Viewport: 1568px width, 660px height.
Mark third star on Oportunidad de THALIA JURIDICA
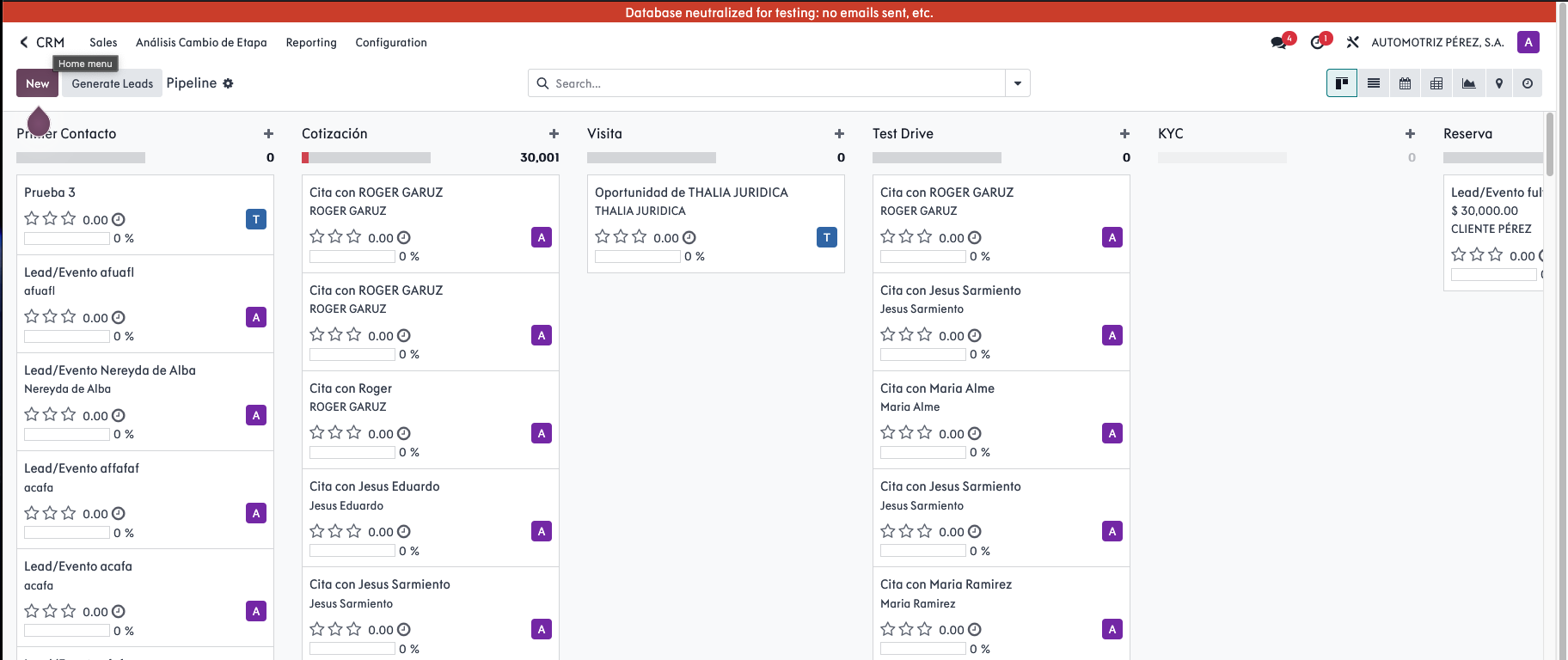[x=640, y=237]
